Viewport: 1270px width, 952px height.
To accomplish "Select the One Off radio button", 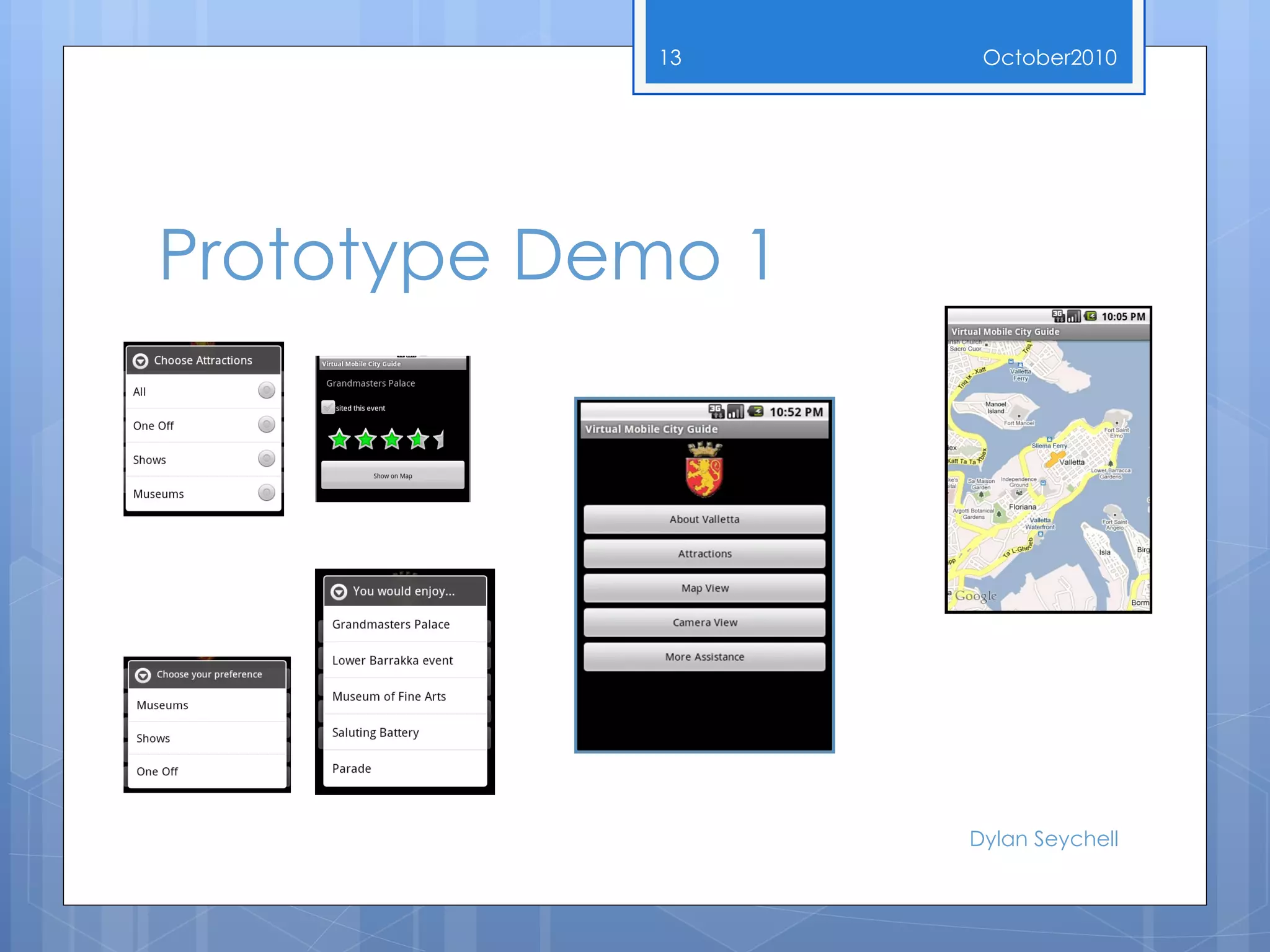I will click(266, 425).
